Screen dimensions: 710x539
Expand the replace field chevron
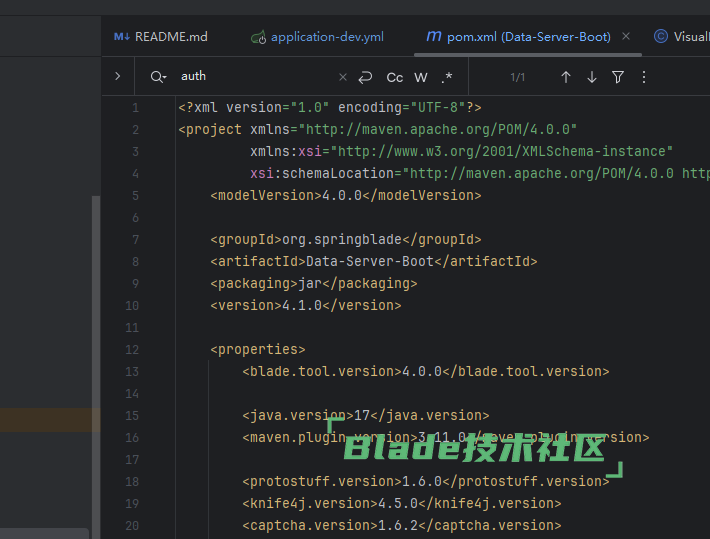117,76
